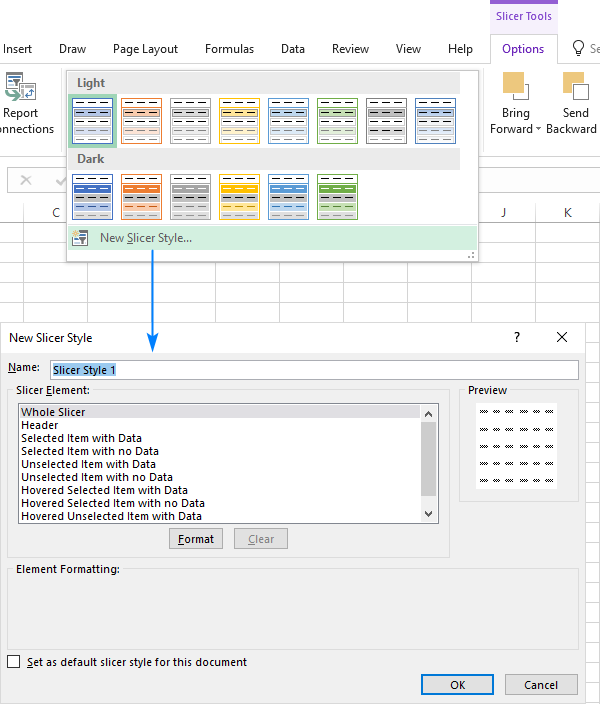Select the orange Light slicer style thumbnail
Image resolution: width=600 pixels, height=704 pixels.
click(x=142, y=121)
